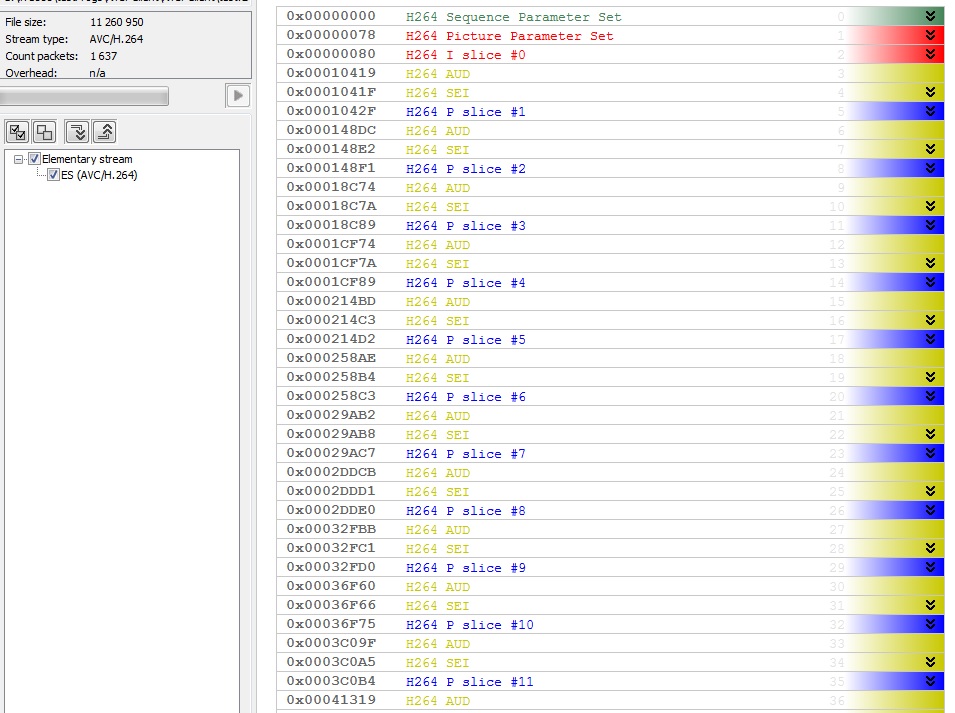
Task: Expand the P slice #11 packet chevron
Action: [930, 681]
